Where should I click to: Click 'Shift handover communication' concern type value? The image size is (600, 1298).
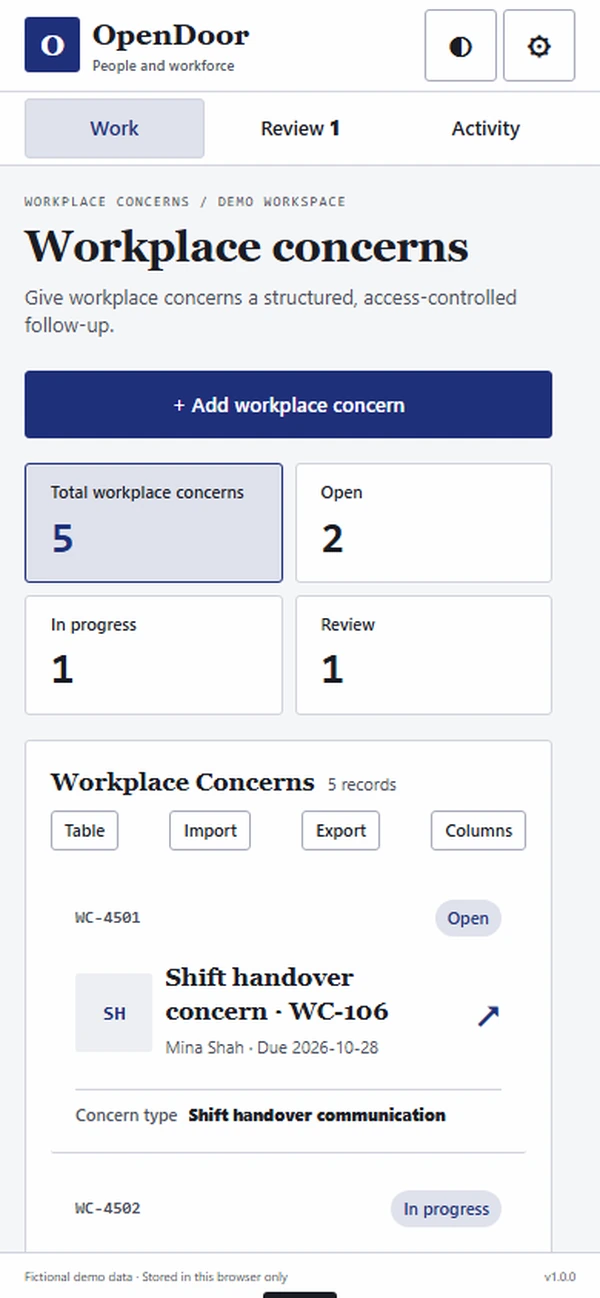coord(317,1115)
